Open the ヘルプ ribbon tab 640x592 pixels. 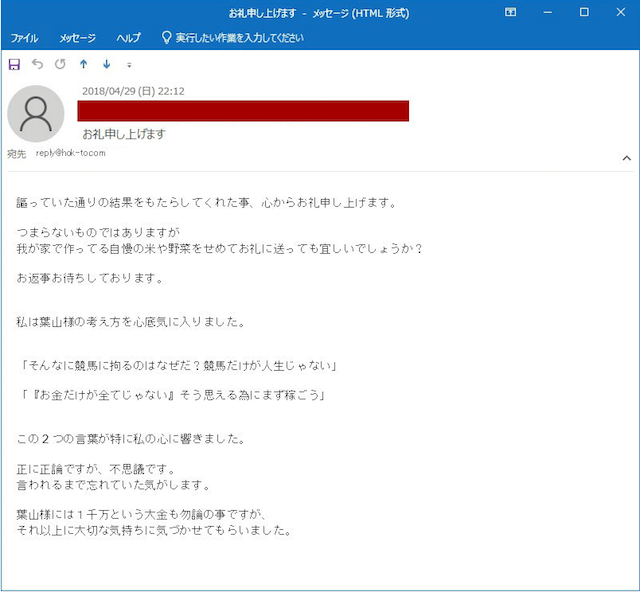[x=129, y=38]
